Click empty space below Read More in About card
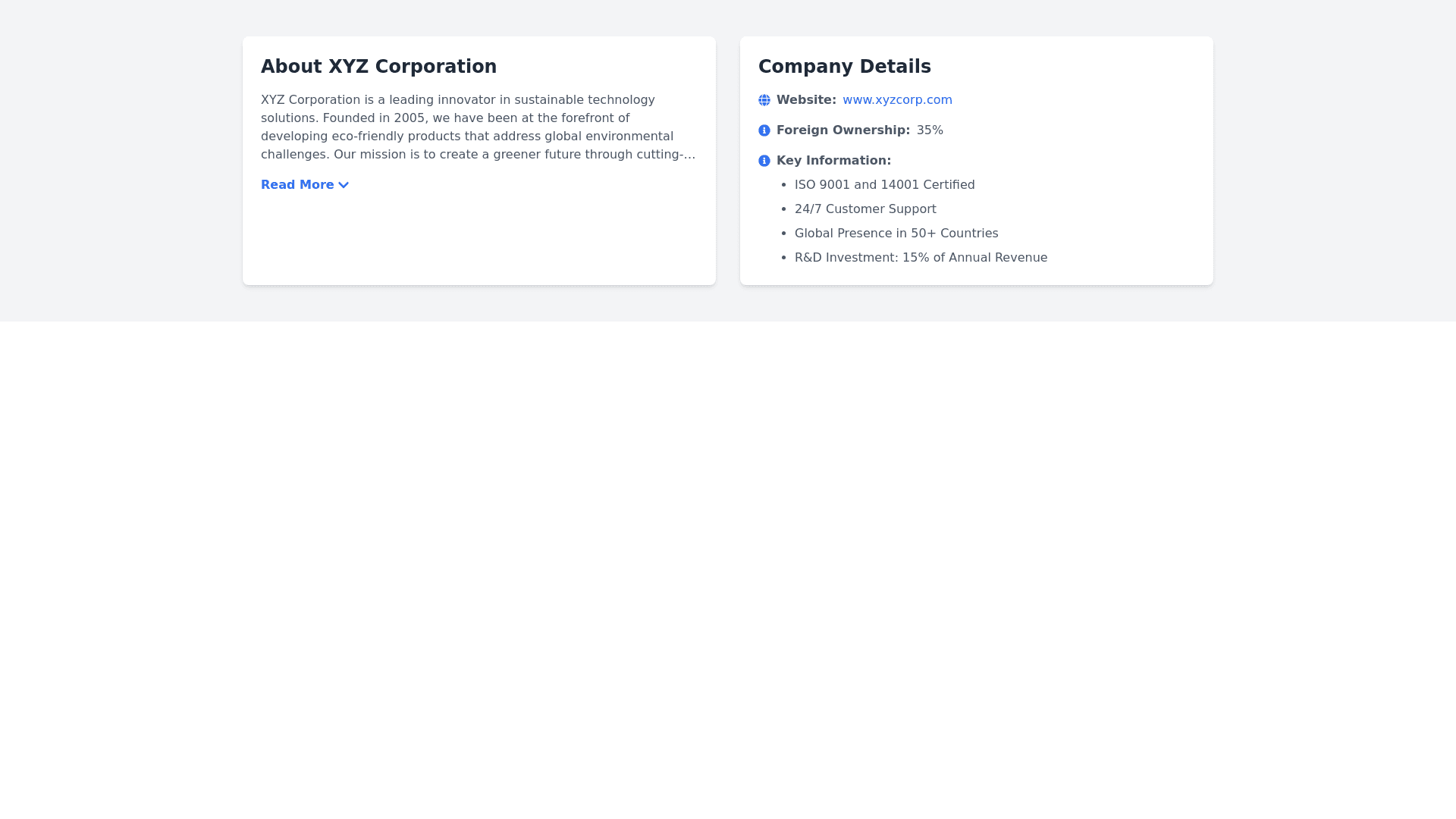Screen dimensions: 1456x819 pyautogui.click(x=478, y=239)
